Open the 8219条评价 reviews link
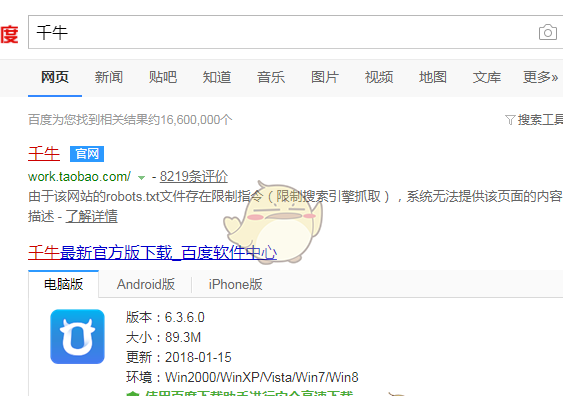The width and height of the screenshot is (563, 396). tap(194, 177)
